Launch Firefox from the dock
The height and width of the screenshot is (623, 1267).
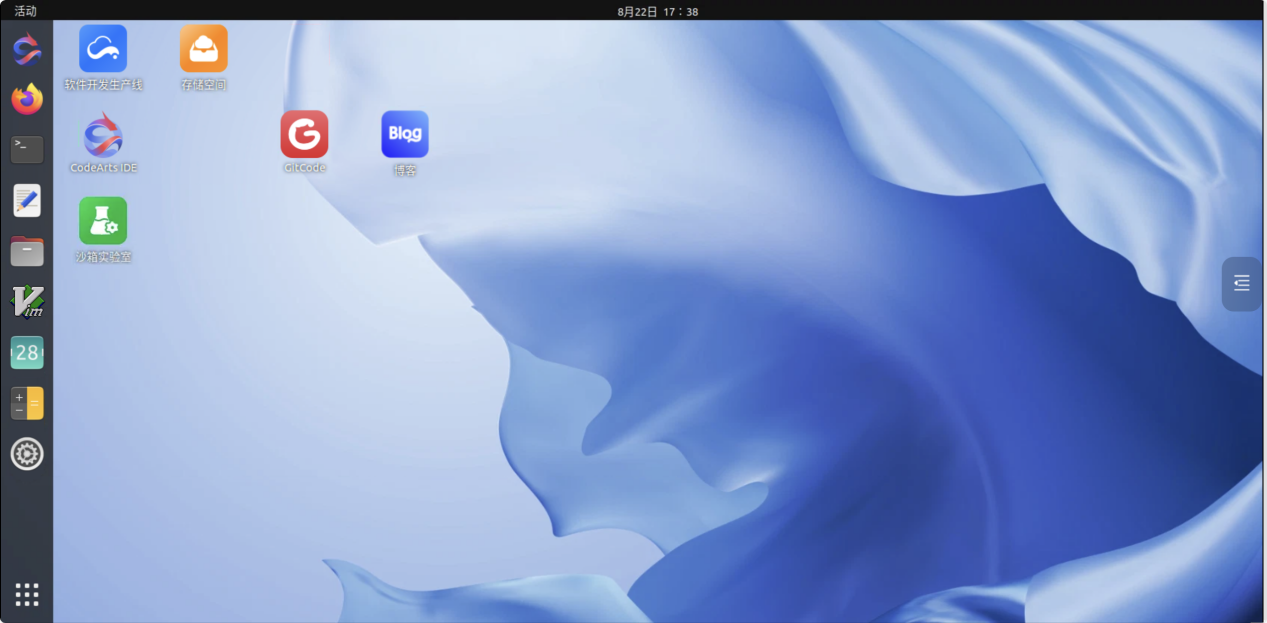click(x=27, y=99)
